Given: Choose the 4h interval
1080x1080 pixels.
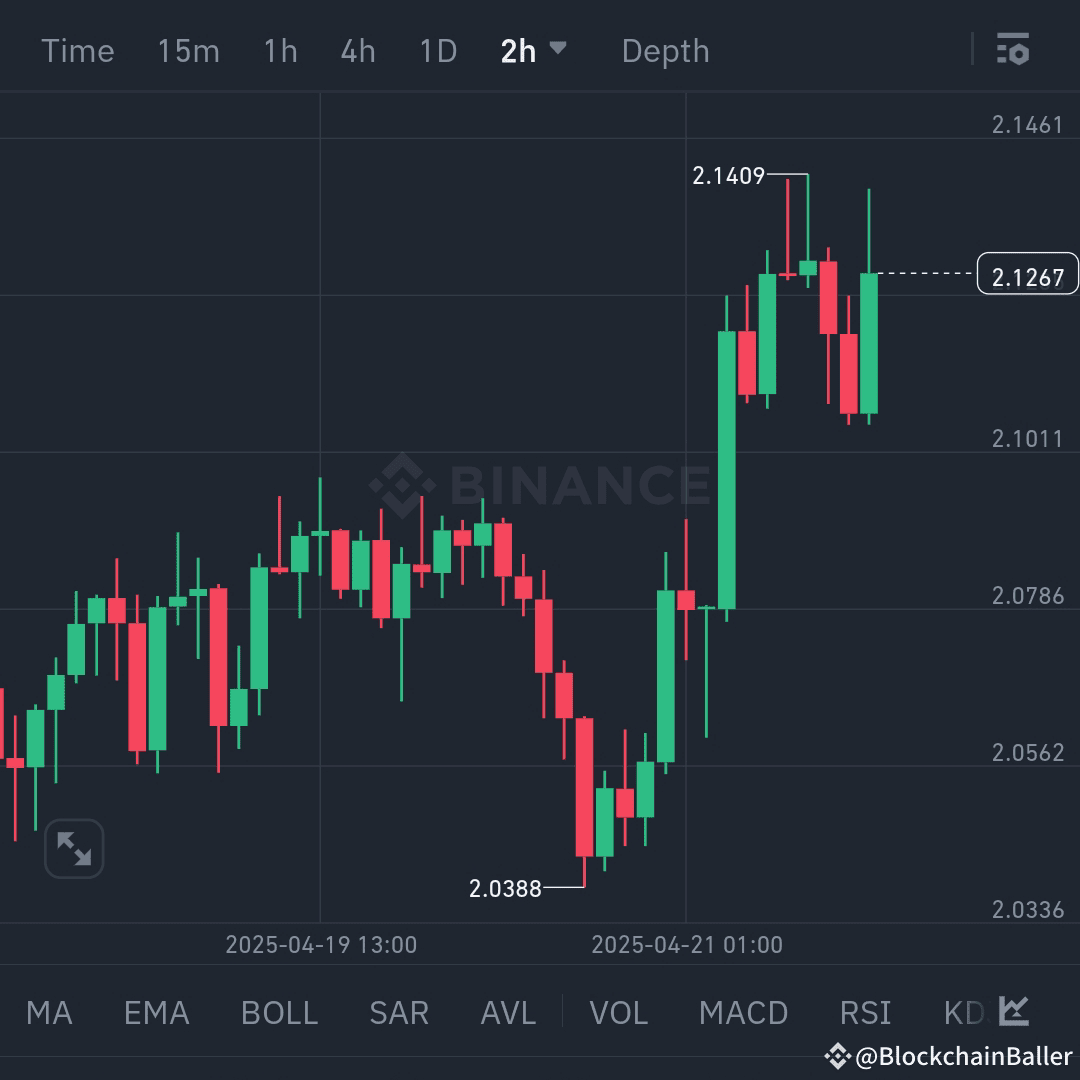Looking at the screenshot, I should pyautogui.click(x=357, y=50).
